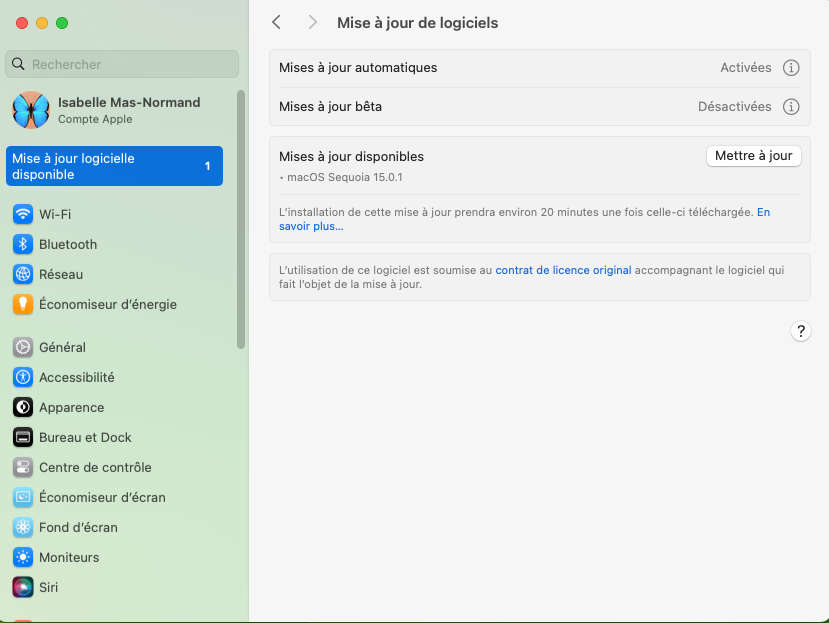Viewport: 829px width, 623px height.
Task: Click the Activées status text
Action: point(745,68)
